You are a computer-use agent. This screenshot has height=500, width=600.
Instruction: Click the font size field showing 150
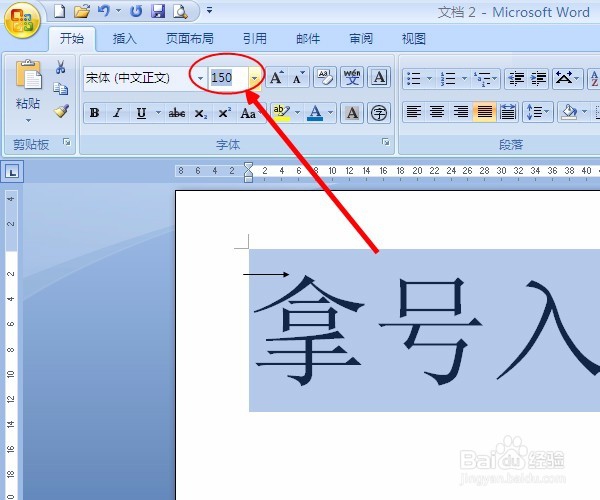click(229, 78)
